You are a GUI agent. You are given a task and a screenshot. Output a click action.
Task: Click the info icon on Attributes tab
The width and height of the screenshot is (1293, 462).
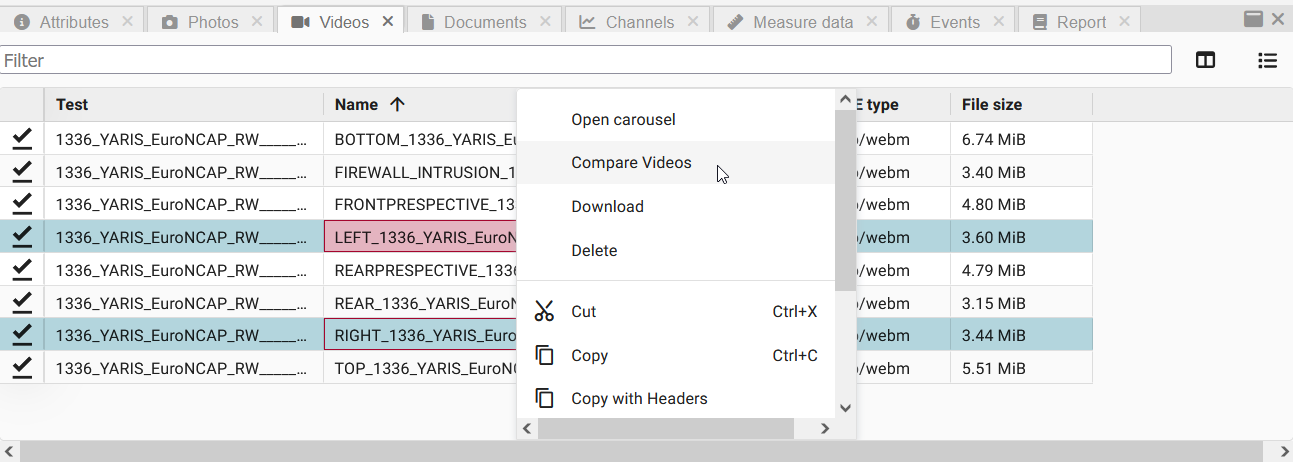point(22,21)
